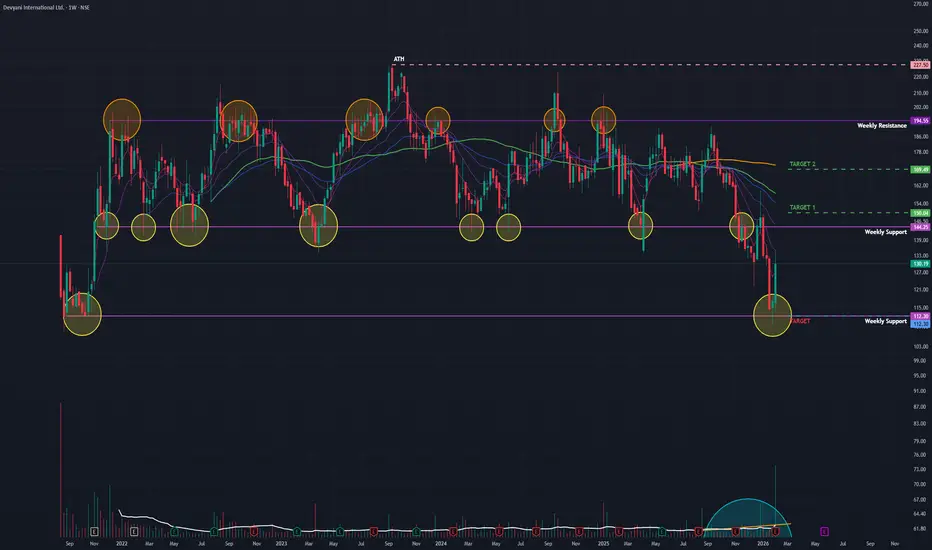Click the pink 227.50 ATH price label
The width and height of the screenshot is (932, 550).
920,65
